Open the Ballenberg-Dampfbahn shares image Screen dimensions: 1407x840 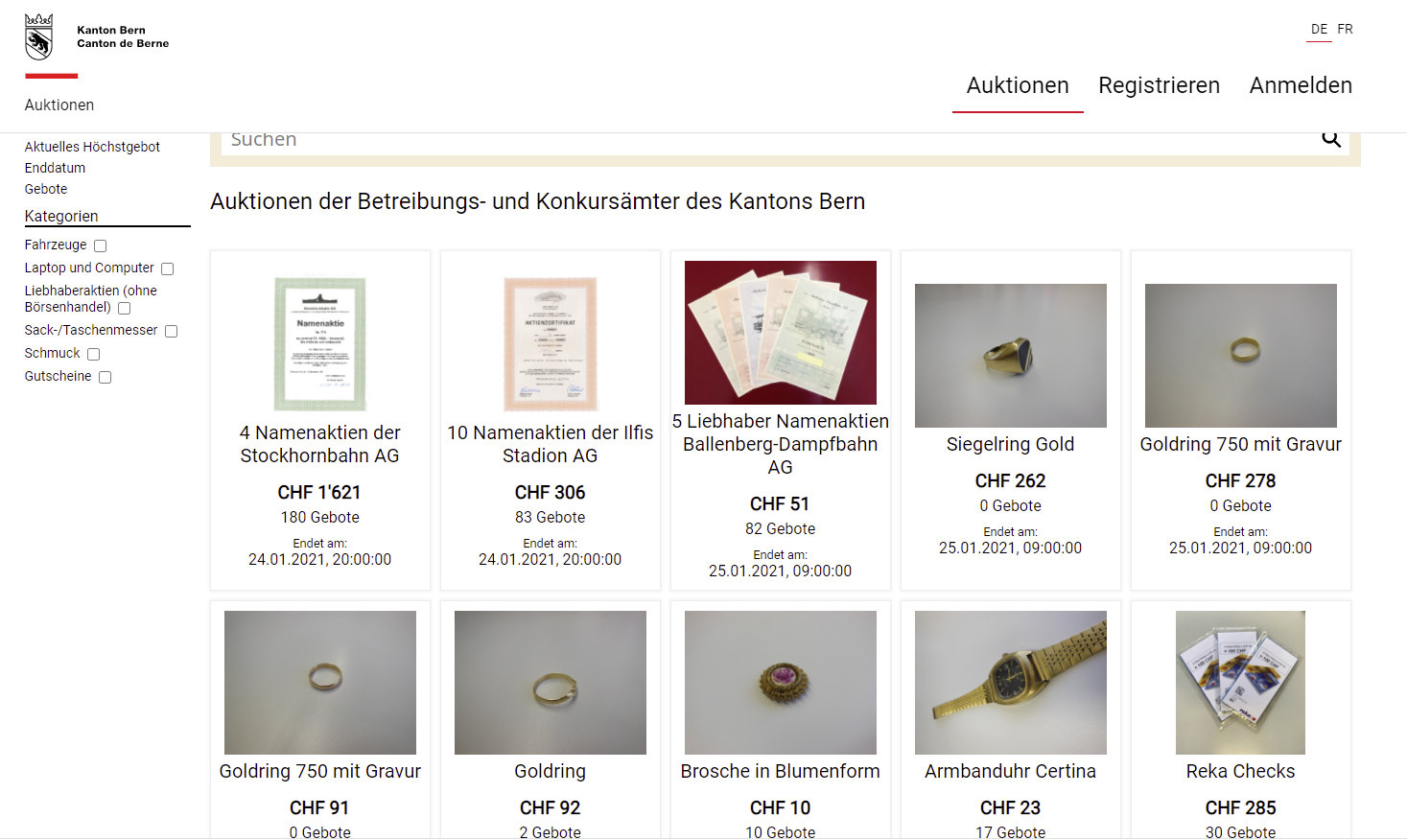click(780, 333)
